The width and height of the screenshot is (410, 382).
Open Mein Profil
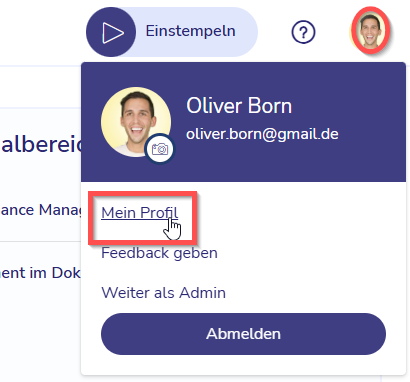tap(139, 213)
